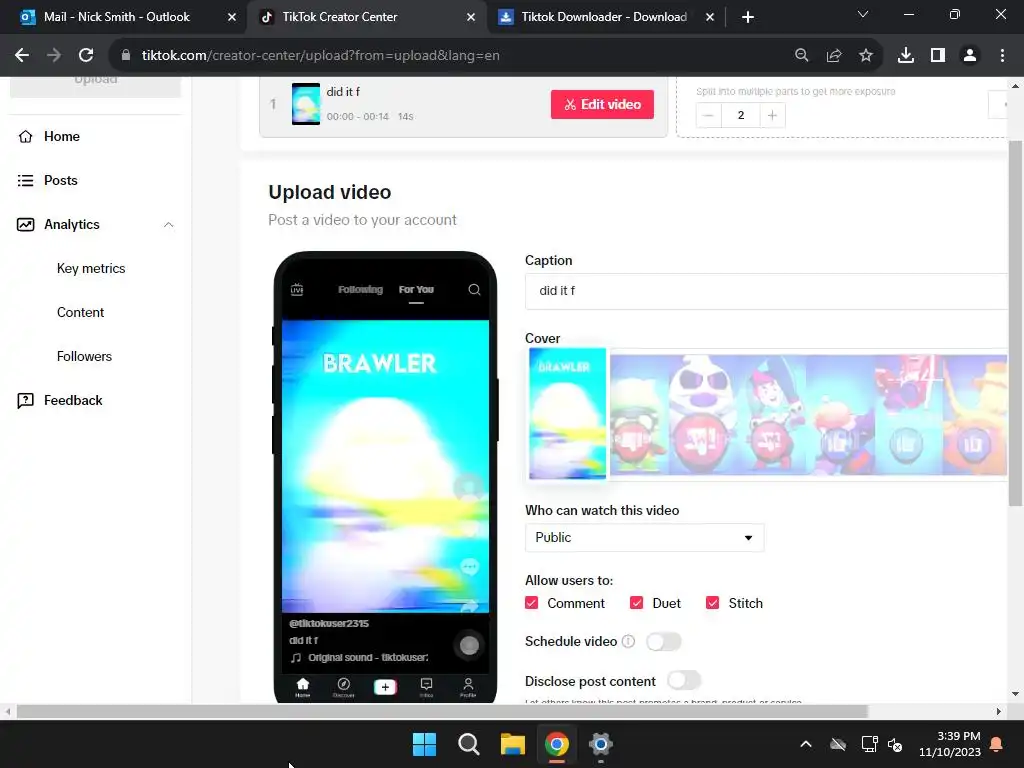Click the browser back arrow
This screenshot has height=768, width=1024.
pos(22,56)
